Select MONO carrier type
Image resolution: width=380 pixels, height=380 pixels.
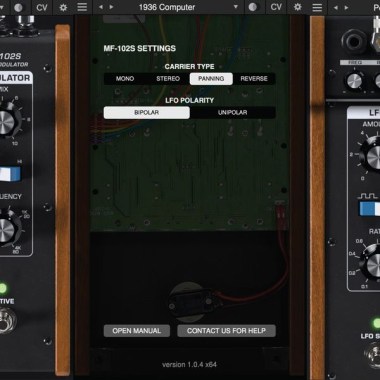coord(125,79)
